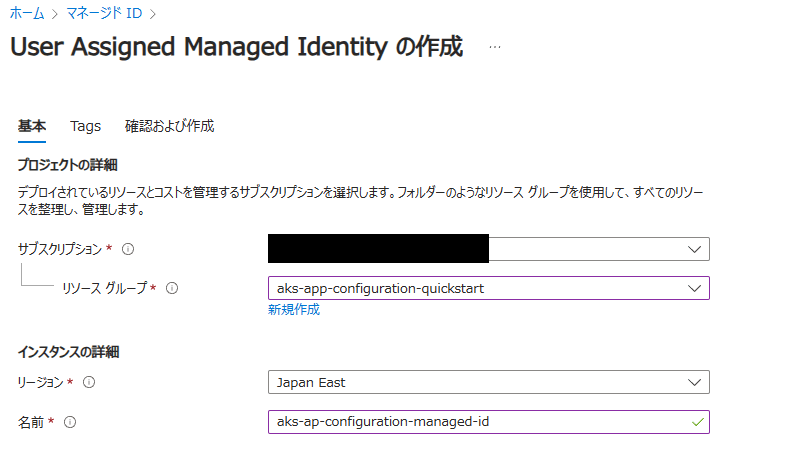
Task: Click the green validation checkmark in name field
Action: point(698,422)
